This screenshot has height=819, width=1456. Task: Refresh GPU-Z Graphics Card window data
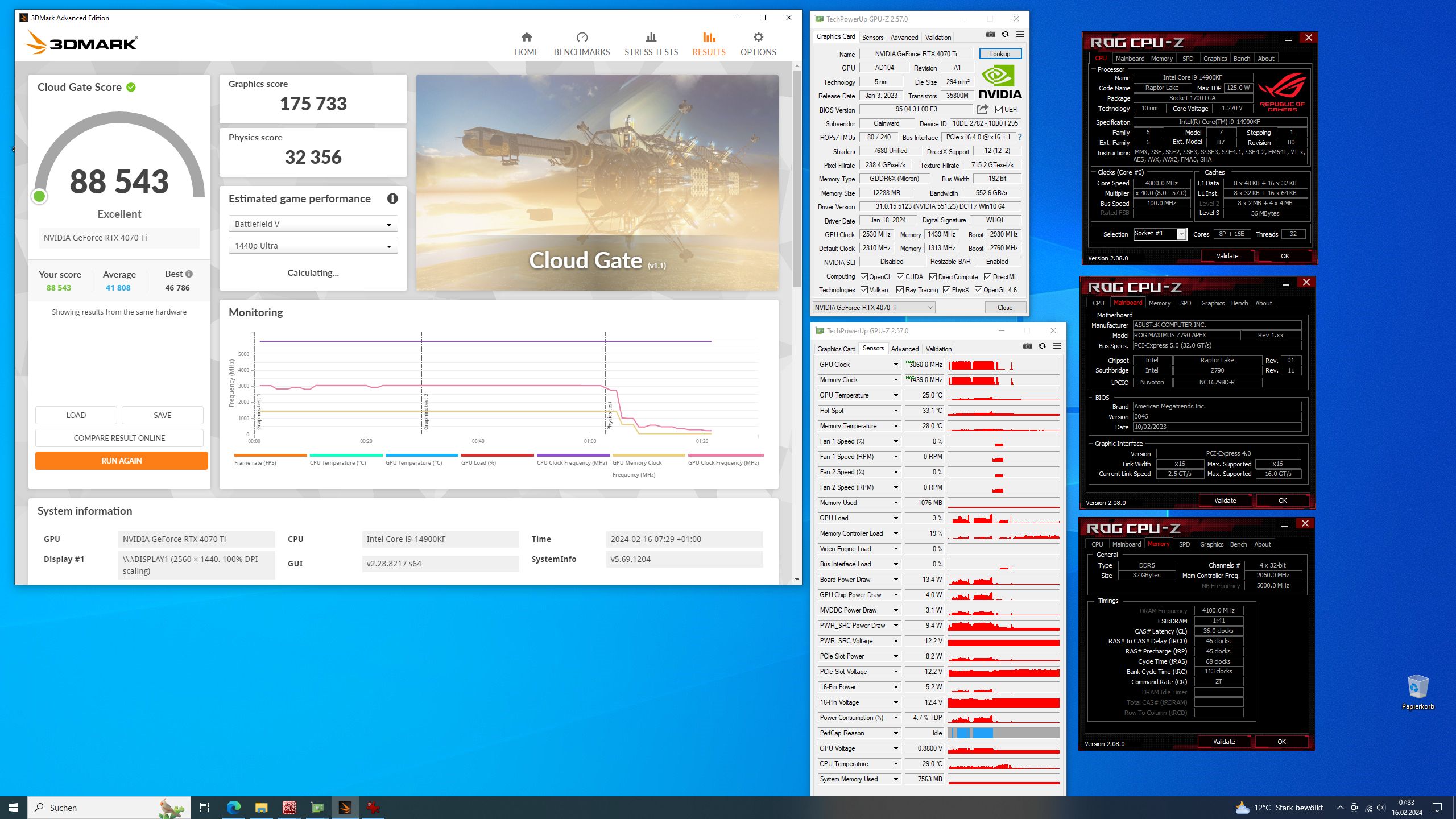coord(1005,35)
